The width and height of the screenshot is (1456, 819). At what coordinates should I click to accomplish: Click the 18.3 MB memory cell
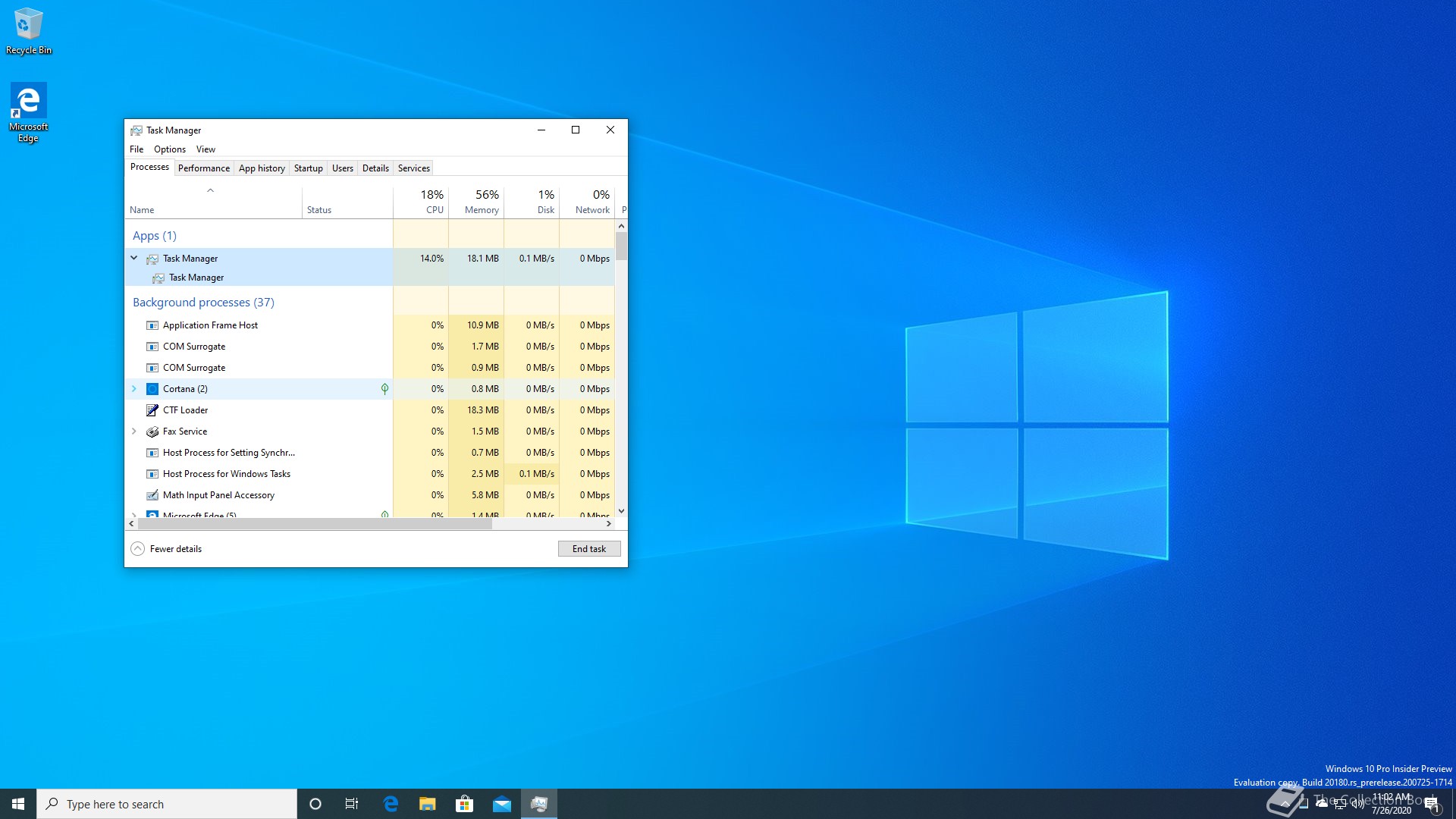coord(476,410)
